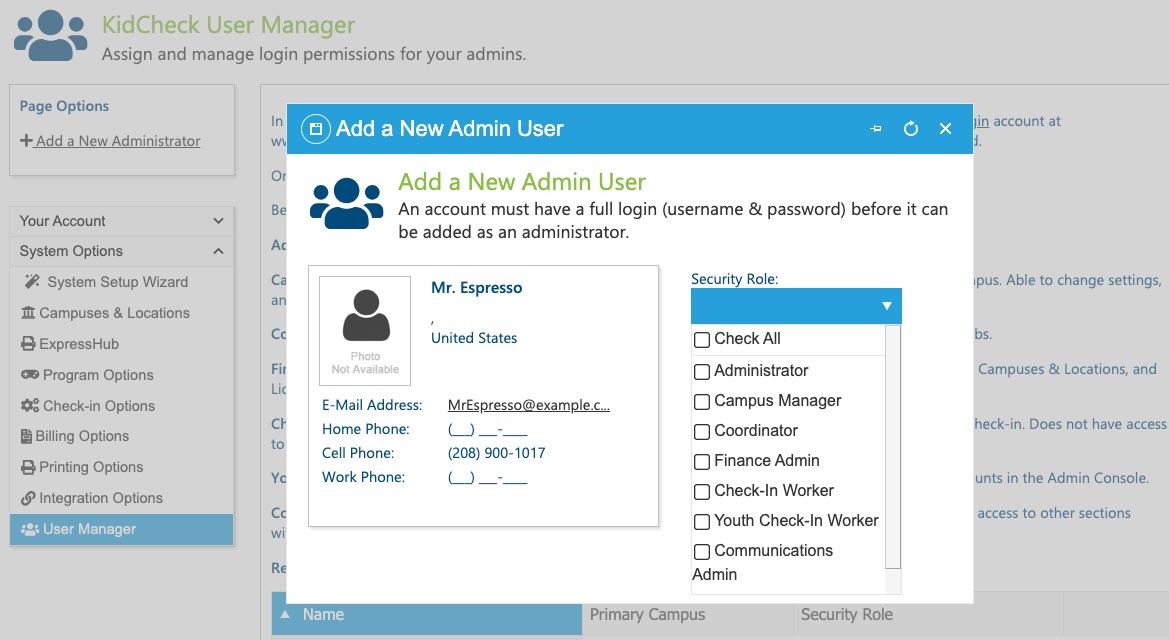The height and width of the screenshot is (640, 1169).
Task: Sort by Primary Campus column header
Action: 647,615
